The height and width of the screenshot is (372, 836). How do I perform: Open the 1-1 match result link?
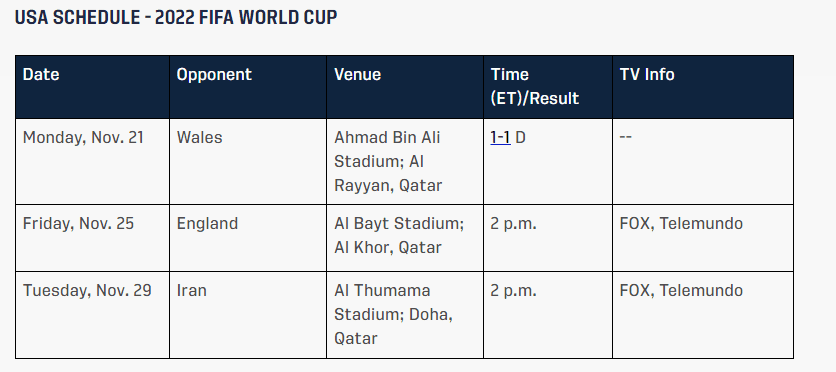[x=500, y=138]
